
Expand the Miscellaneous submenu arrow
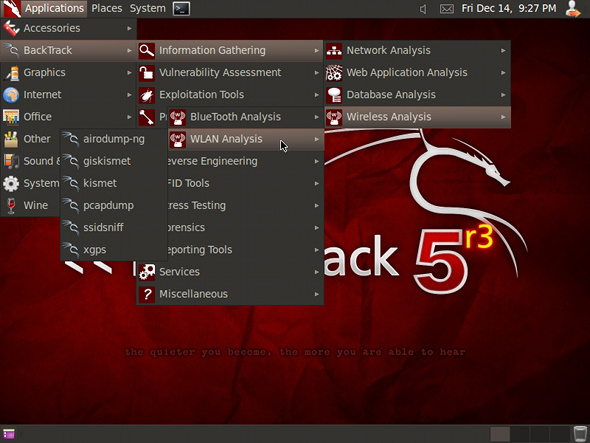pyautogui.click(x=316, y=294)
